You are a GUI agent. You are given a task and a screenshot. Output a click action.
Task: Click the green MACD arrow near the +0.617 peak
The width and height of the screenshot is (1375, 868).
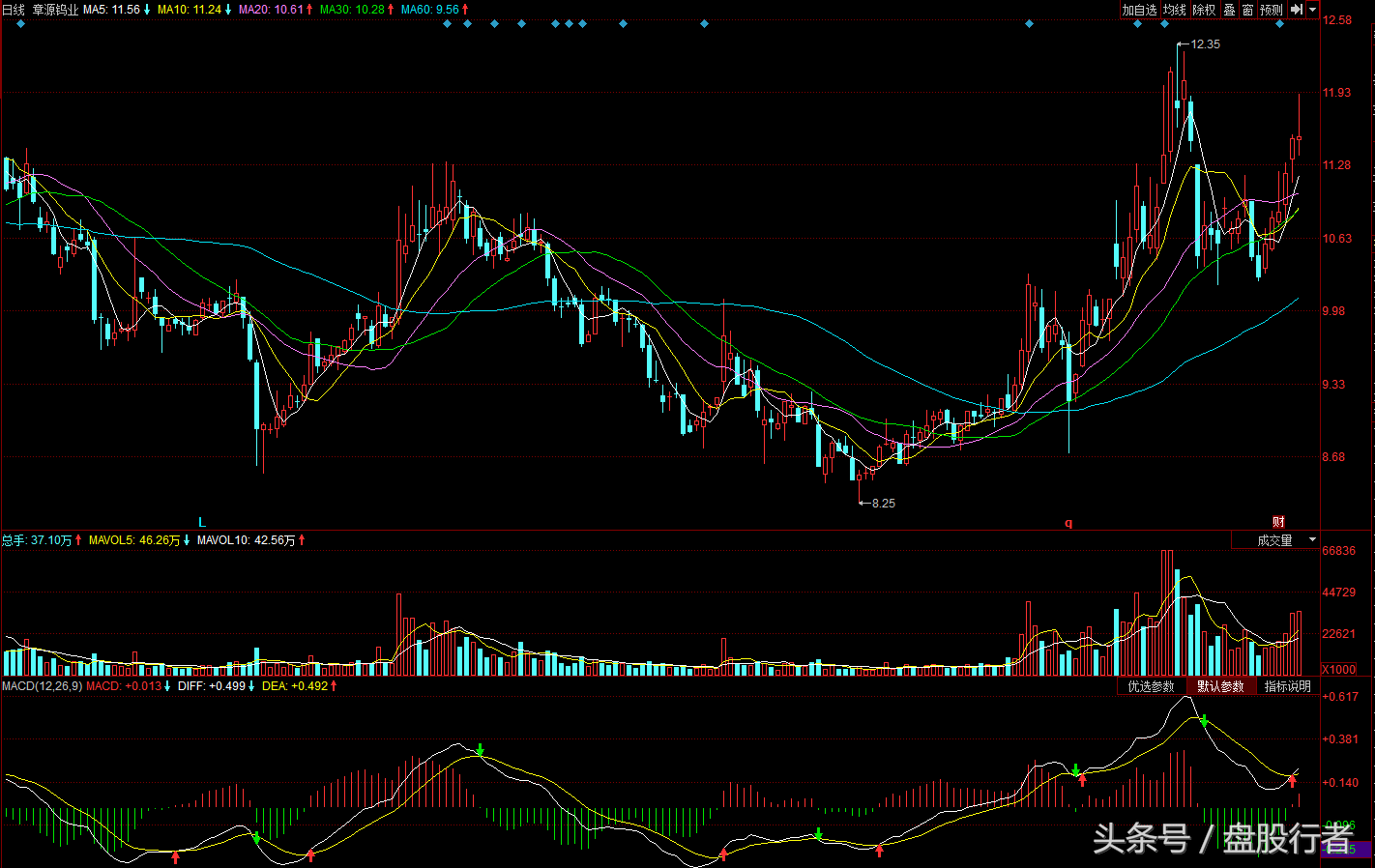(1204, 720)
